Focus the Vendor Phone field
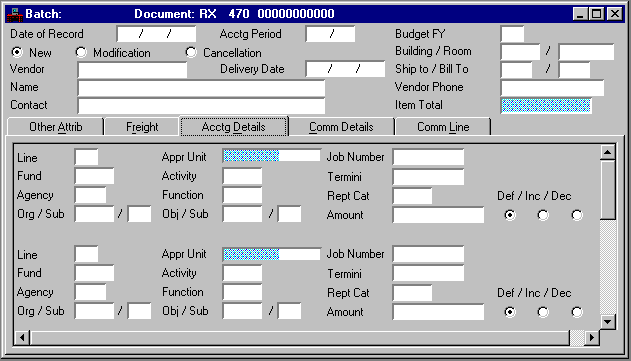The width and height of the screenshot is (631, 361). click(552, 88)
